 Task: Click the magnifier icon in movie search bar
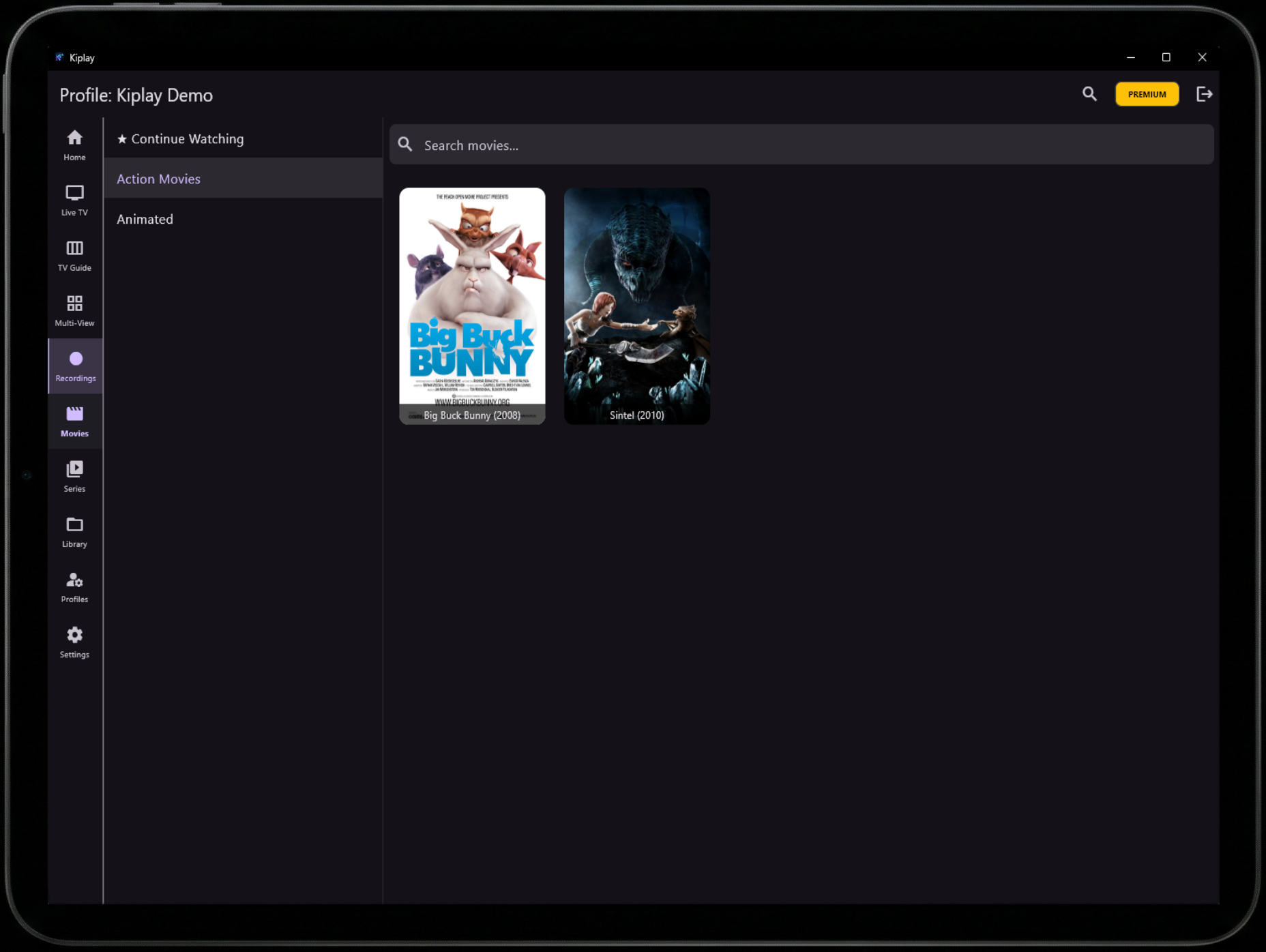tap(405, 145)
